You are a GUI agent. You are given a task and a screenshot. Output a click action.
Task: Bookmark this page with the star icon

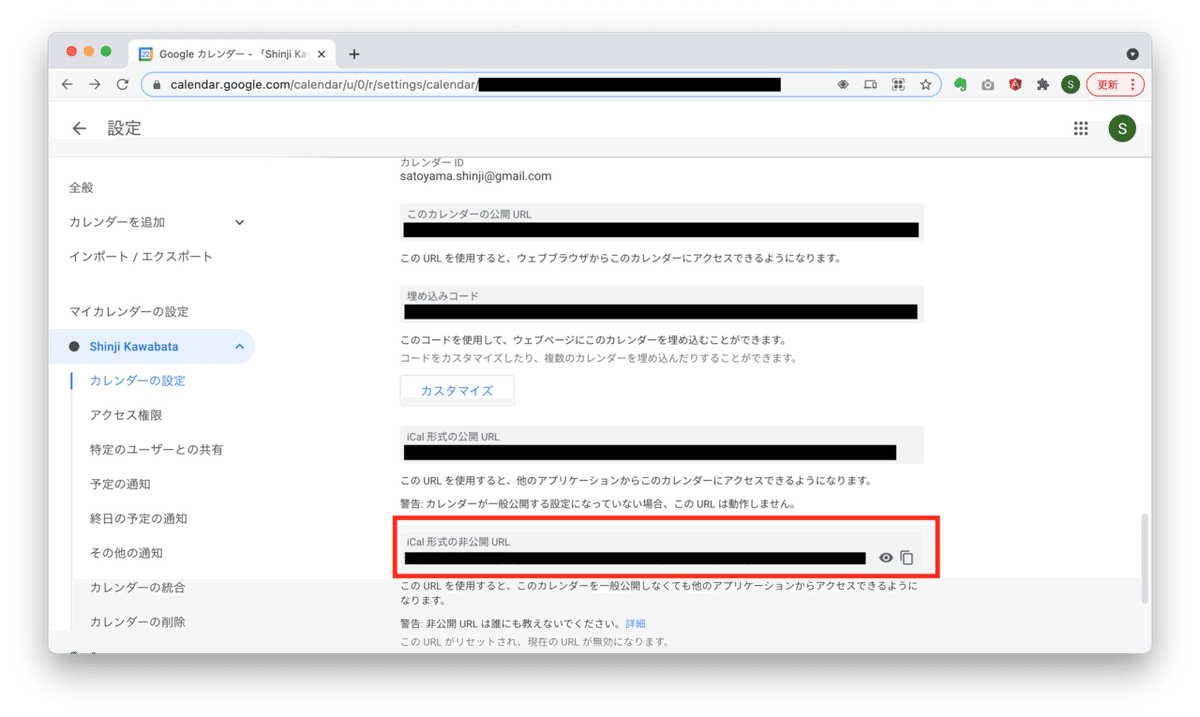pyautogui.click(x=926, y=85)
